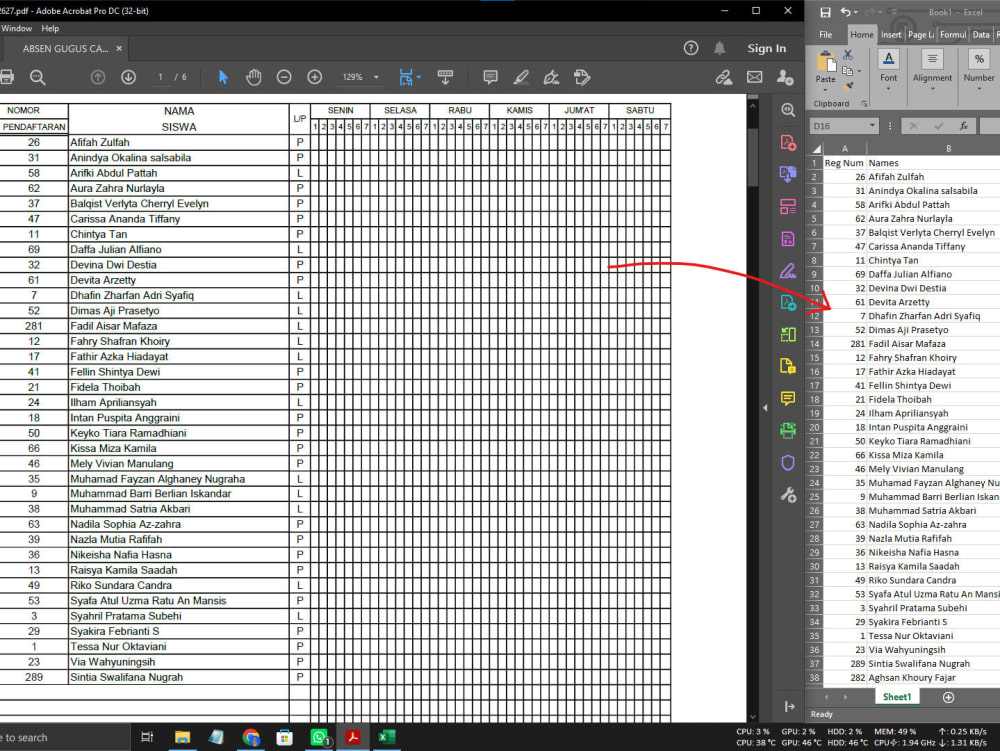The height and width of the screenshot is (751, 1000).
Task: Expand the Font group dropdown
Action: point(888,89)
